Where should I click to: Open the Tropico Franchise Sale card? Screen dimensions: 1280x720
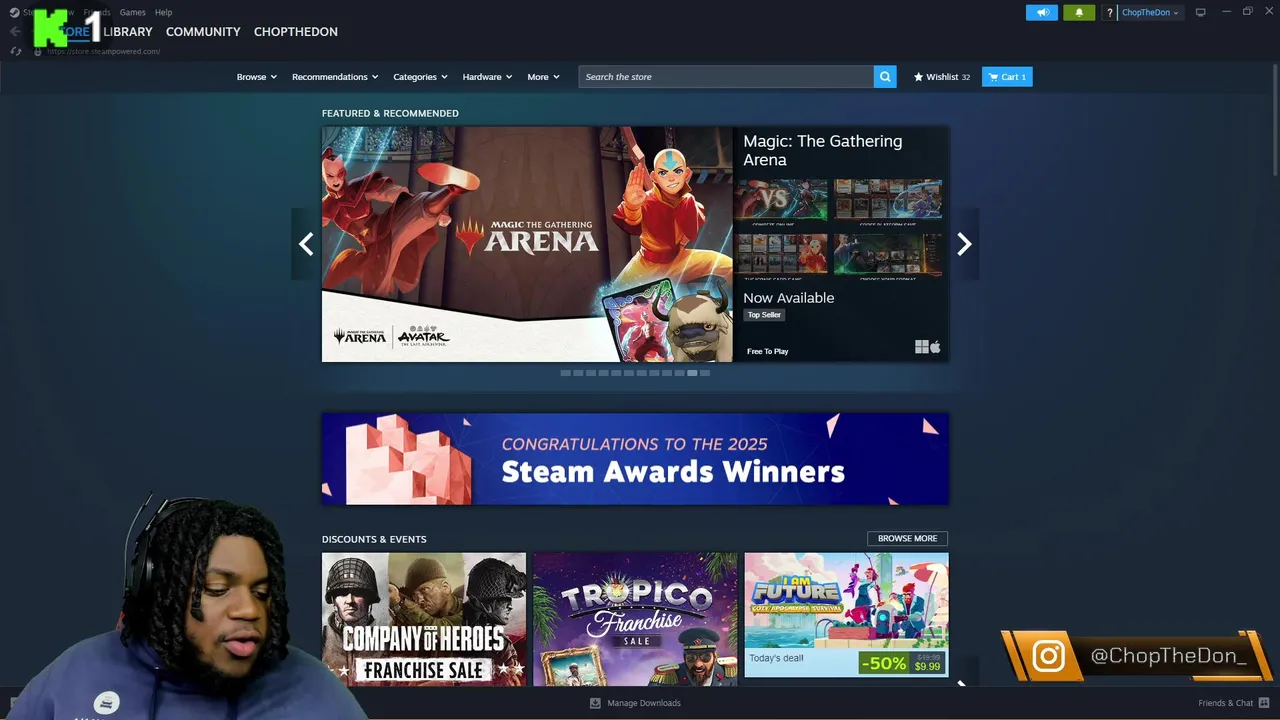[635, 619]
